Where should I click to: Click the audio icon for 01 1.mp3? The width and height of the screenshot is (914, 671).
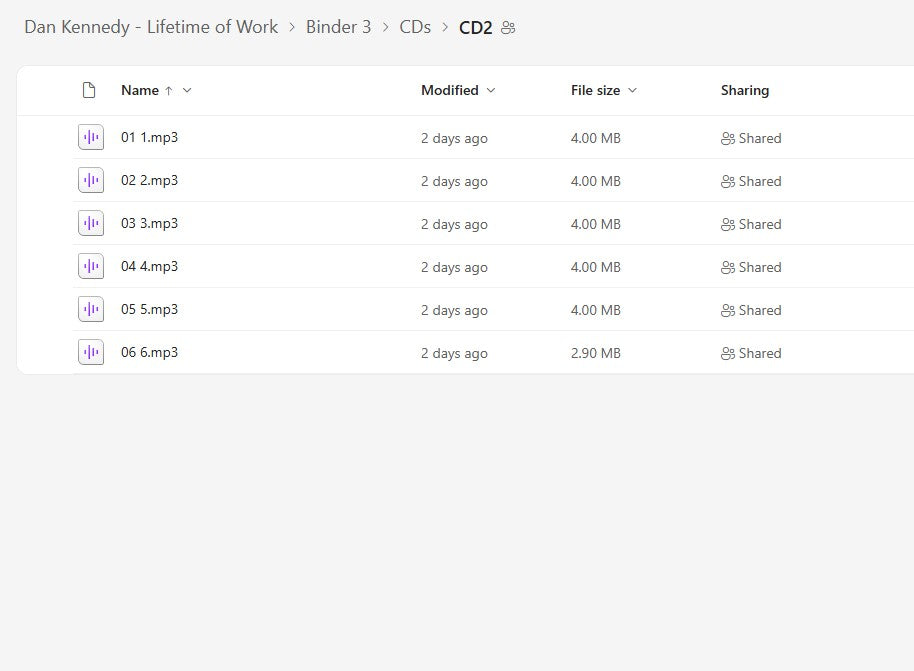coord(91,138)
